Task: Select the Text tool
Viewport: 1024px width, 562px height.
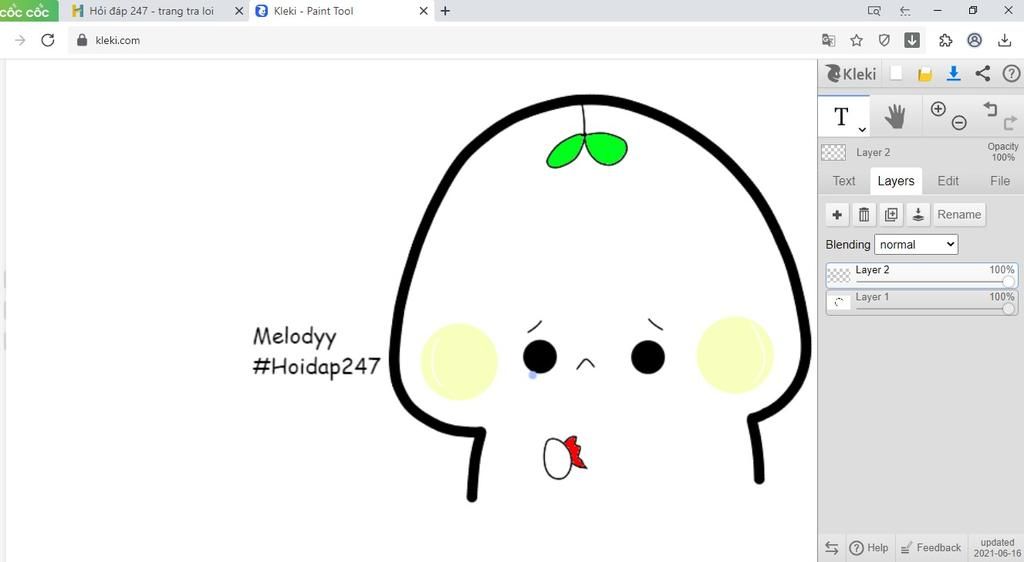Action: pyautogui.click(x=843, y=117)
